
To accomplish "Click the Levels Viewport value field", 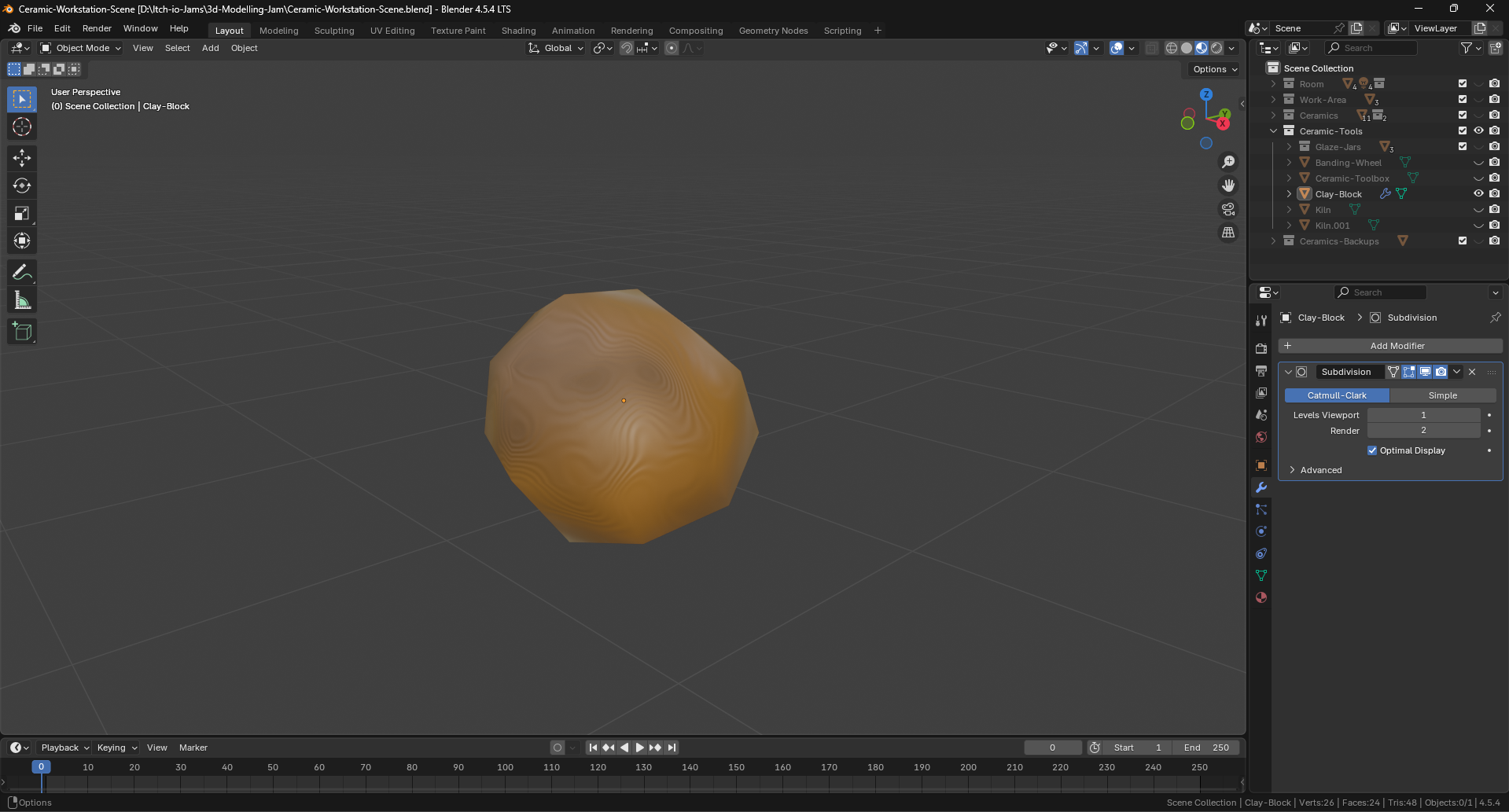I will (1423, 415).
